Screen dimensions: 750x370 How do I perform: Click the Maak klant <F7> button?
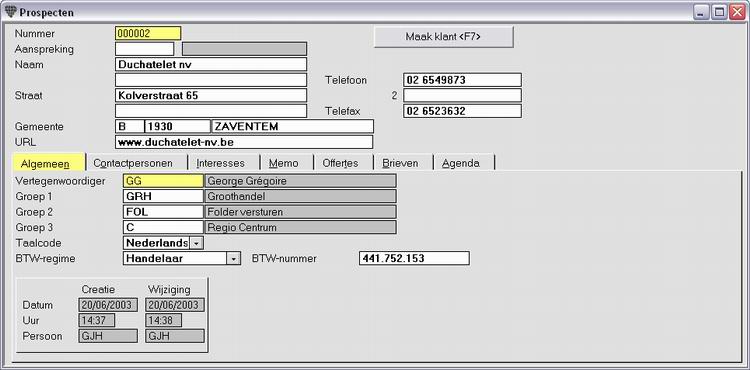pos(443,37)
